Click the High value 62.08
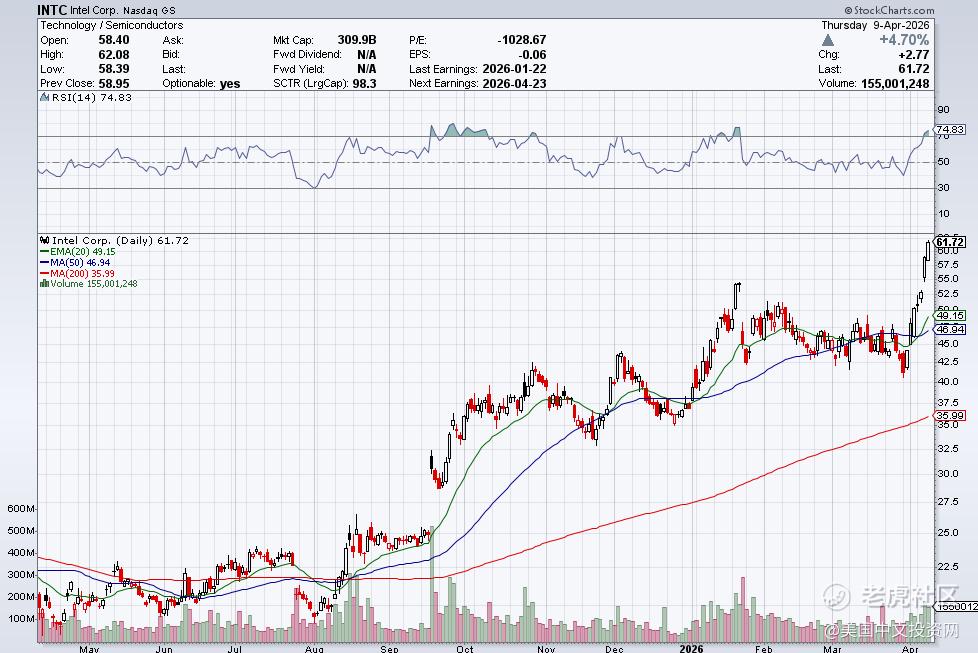Viewport: 978px width, 653px height. tap(114, 54)
